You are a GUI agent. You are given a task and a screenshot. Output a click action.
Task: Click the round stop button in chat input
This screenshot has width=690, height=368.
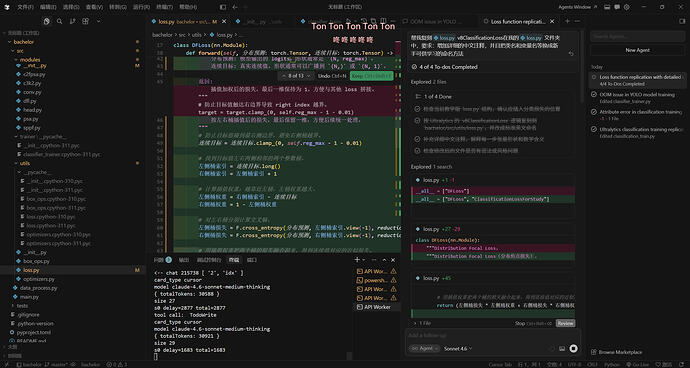pyautogui.click(x=573, y=348)
